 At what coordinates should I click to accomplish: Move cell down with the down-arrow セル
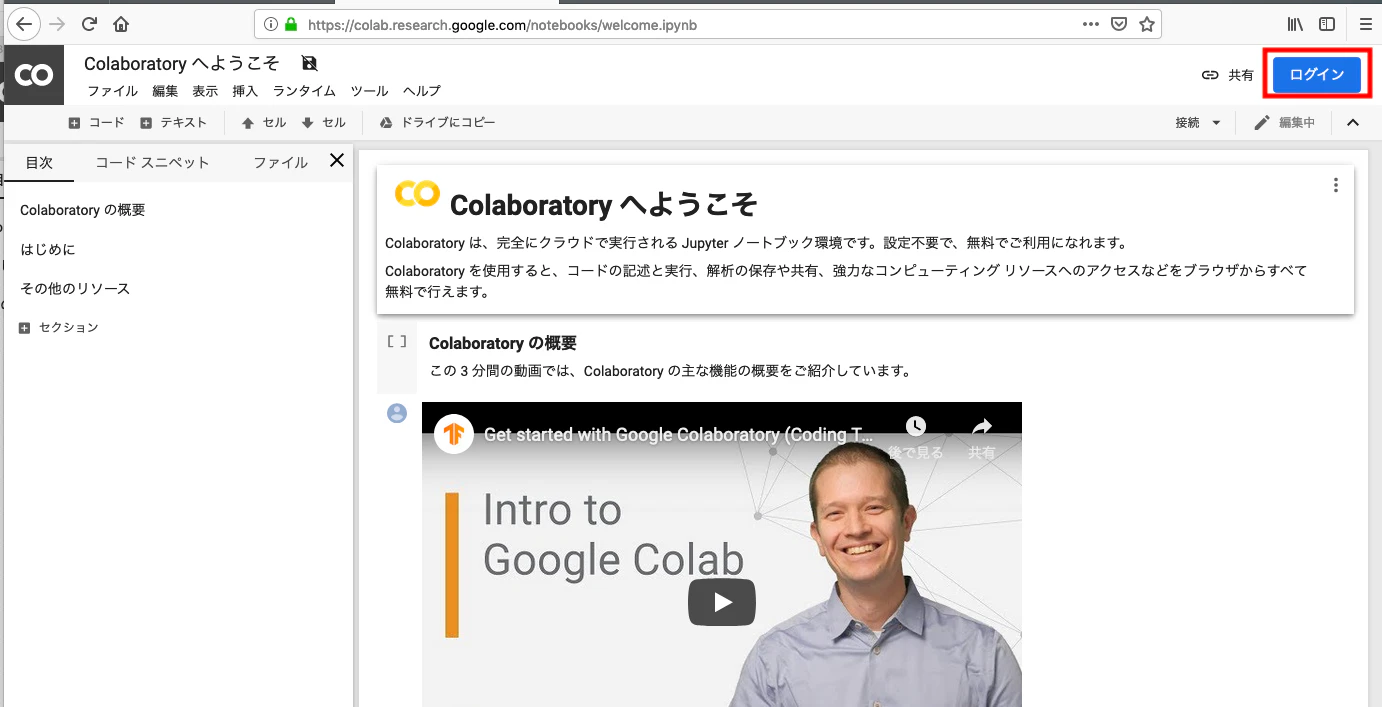pyautogui.click(x=324, y=123)
